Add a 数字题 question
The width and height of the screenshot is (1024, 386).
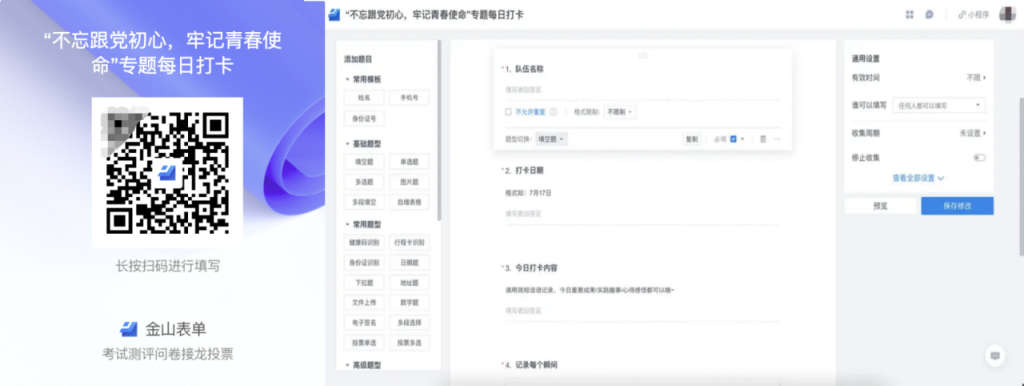[x=409, y=303]
